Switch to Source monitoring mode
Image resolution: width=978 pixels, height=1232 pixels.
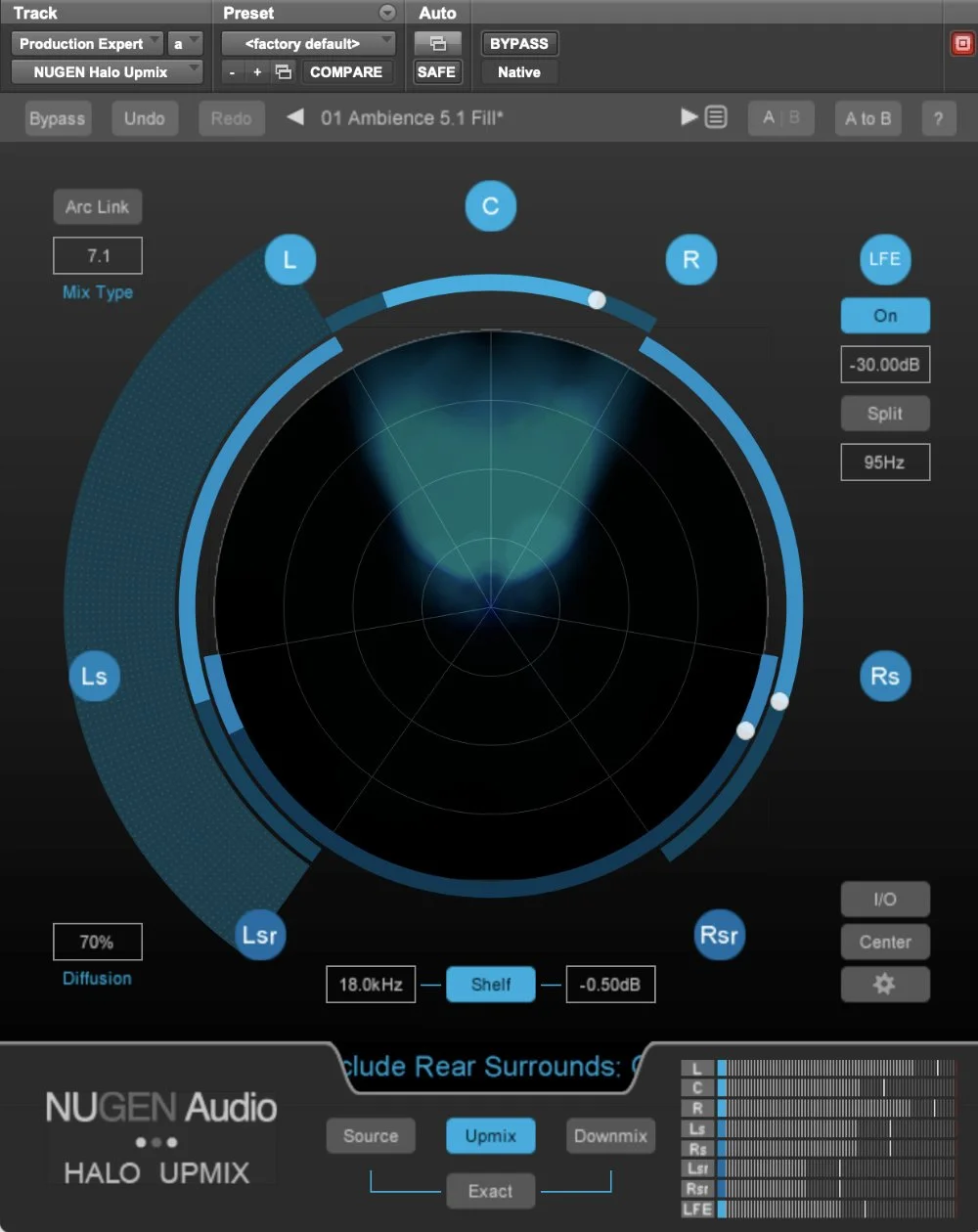(x=371, y=1136)
